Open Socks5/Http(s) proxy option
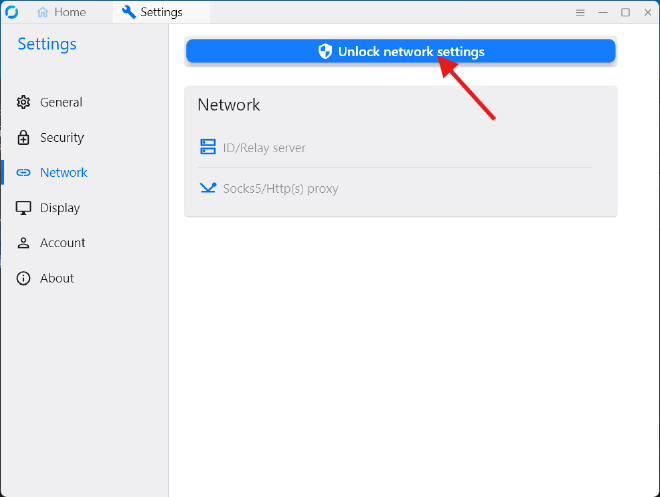The height and width of the screenshot is (497, 660). click(x=280, y=188)
